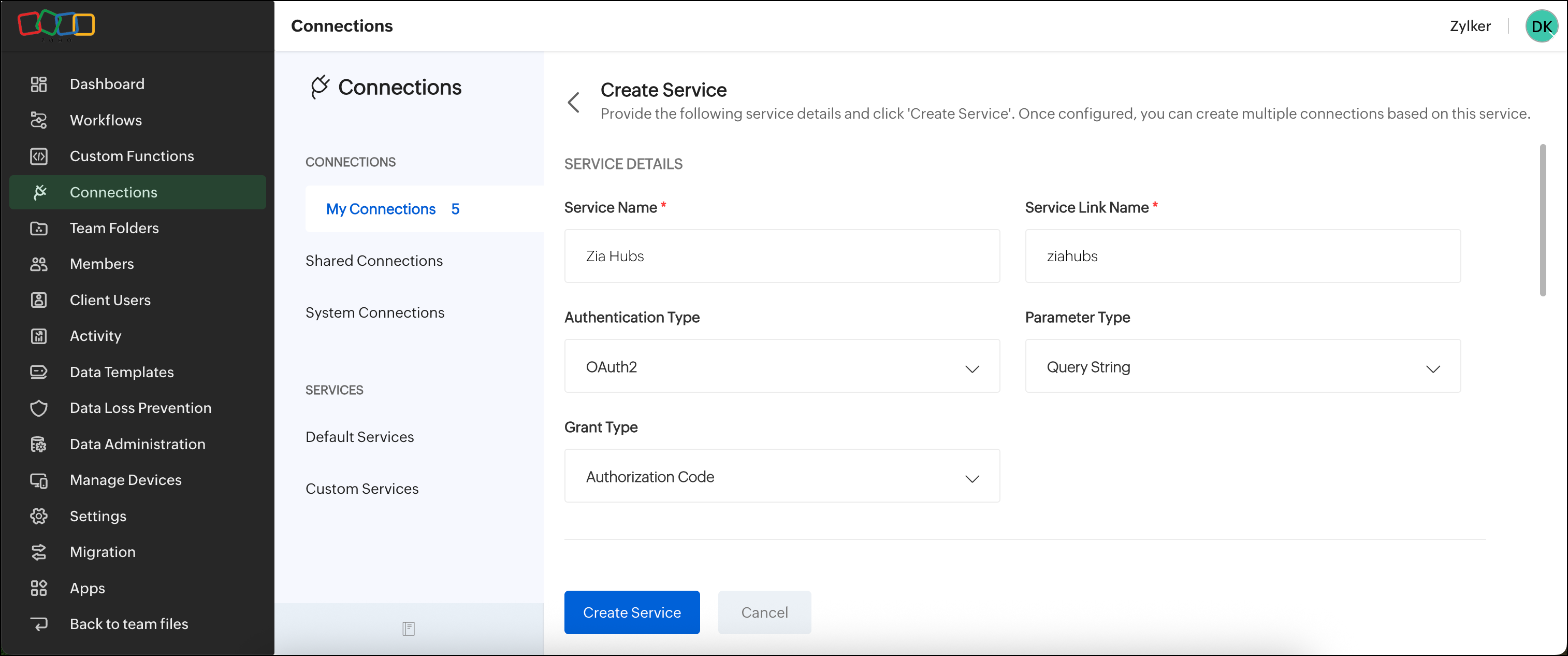
Task: Click the Zoho logo at top left
Action: point(56,24)
